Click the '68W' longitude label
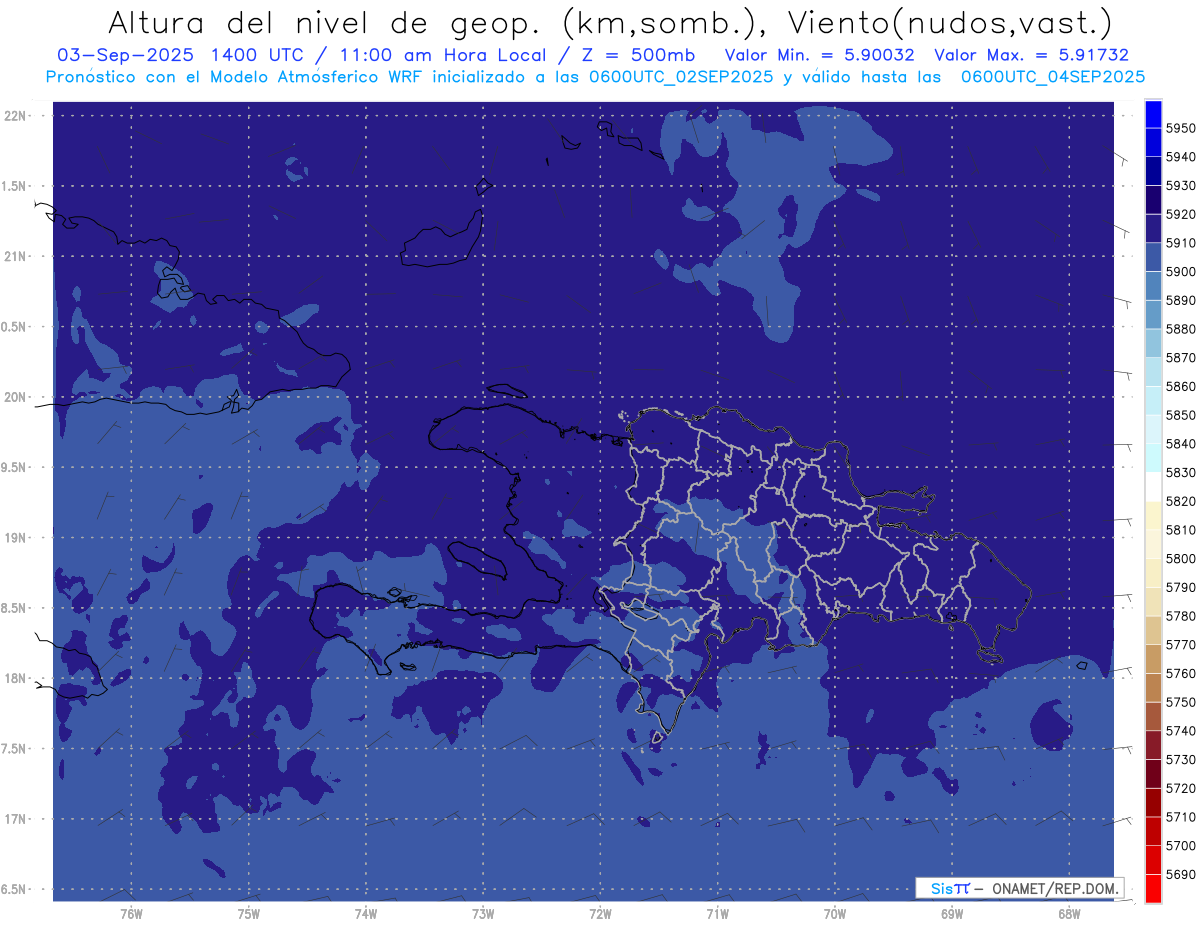This screenshot has width=1200, height=927. click(1069, 915)
